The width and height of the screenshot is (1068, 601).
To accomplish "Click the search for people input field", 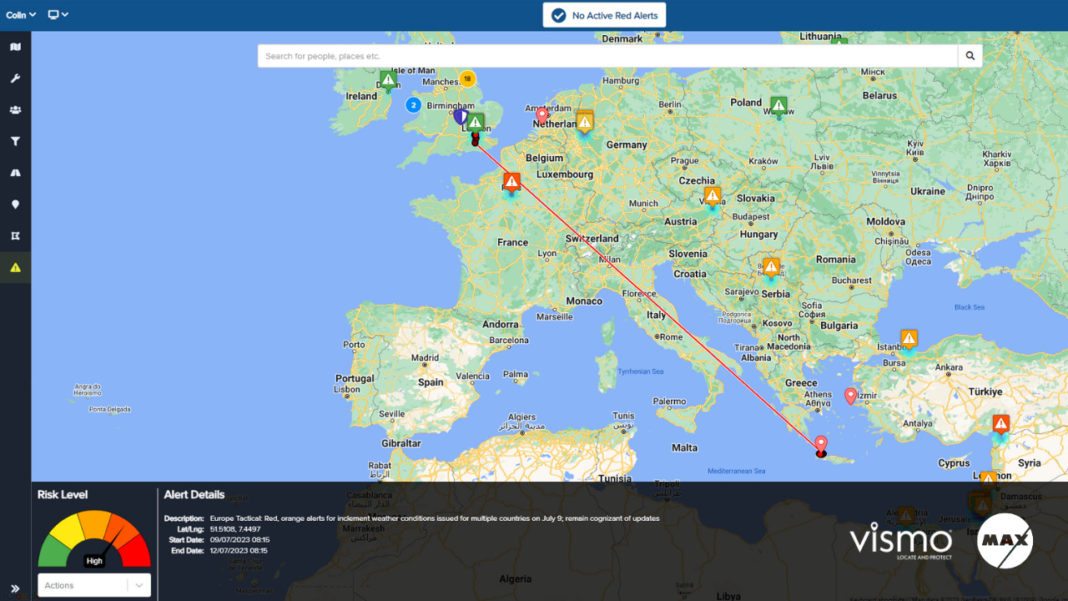I will coord(600,56).
